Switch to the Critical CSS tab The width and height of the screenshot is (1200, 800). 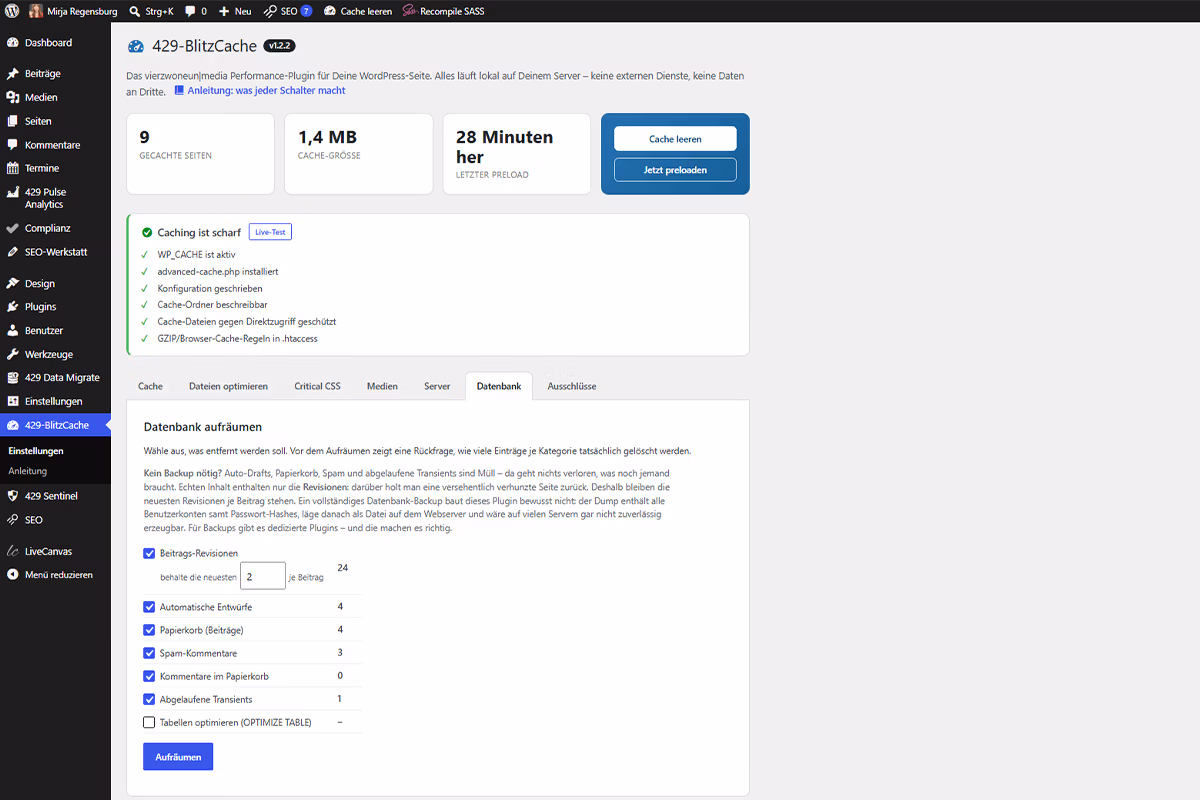(317, 386)
